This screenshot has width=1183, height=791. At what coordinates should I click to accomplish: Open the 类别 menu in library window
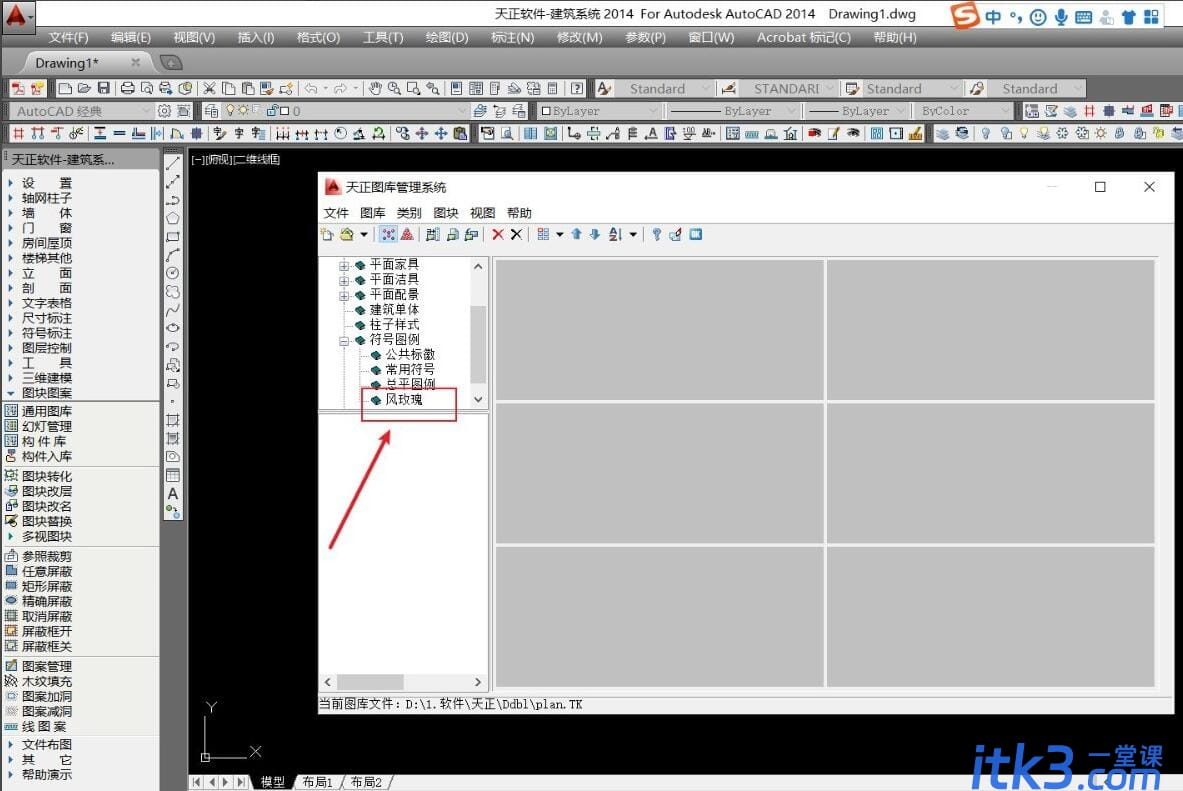(409, 213)
